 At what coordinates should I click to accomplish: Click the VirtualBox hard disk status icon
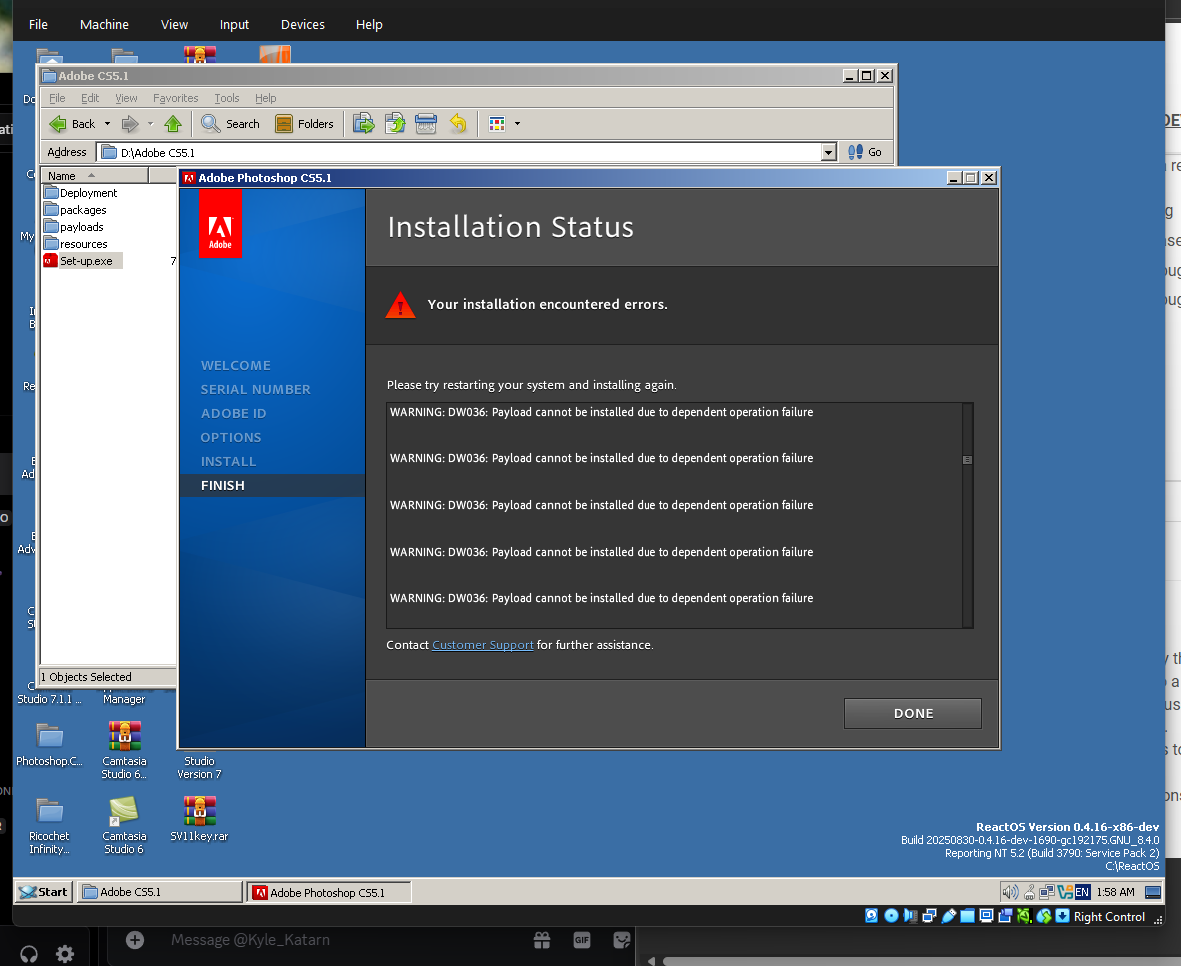click(x=871, y=916)
